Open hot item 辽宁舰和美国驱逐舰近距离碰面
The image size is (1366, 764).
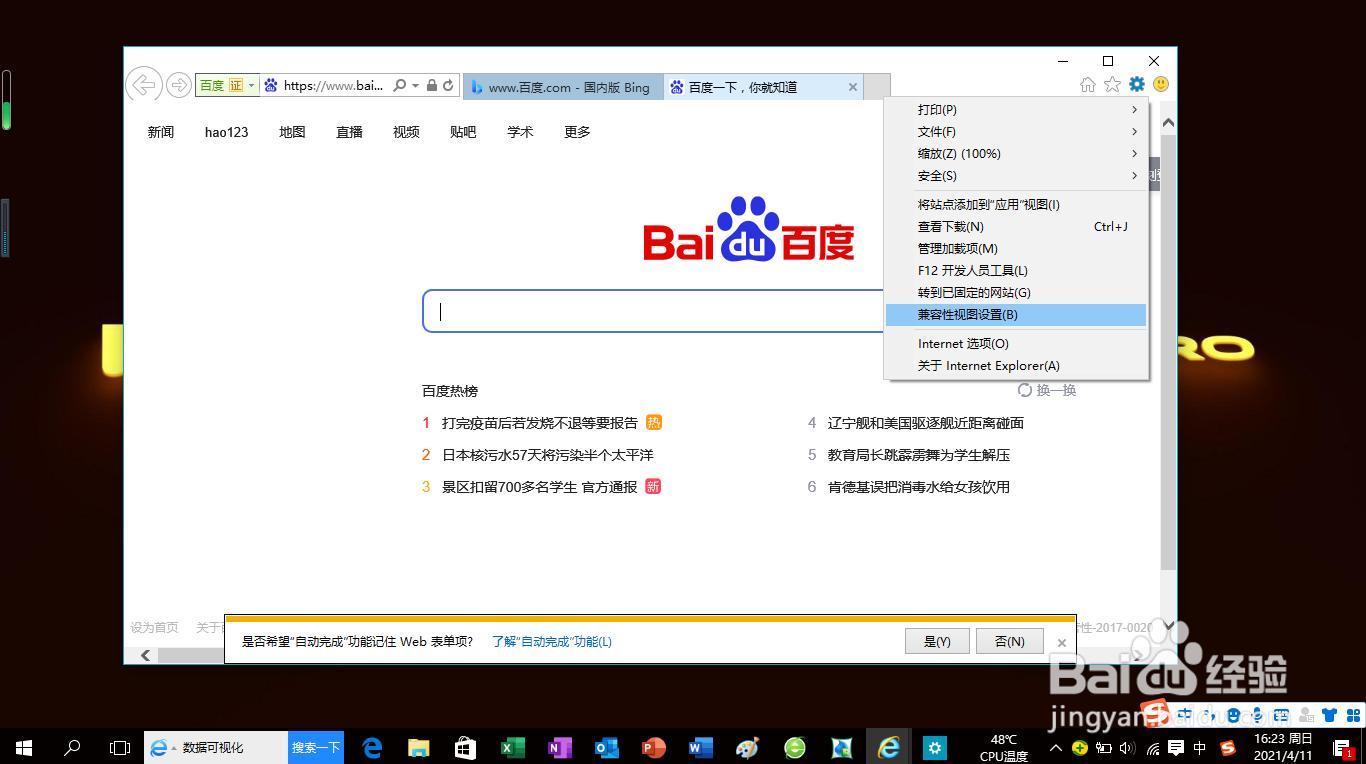click(x=926, y=423)
